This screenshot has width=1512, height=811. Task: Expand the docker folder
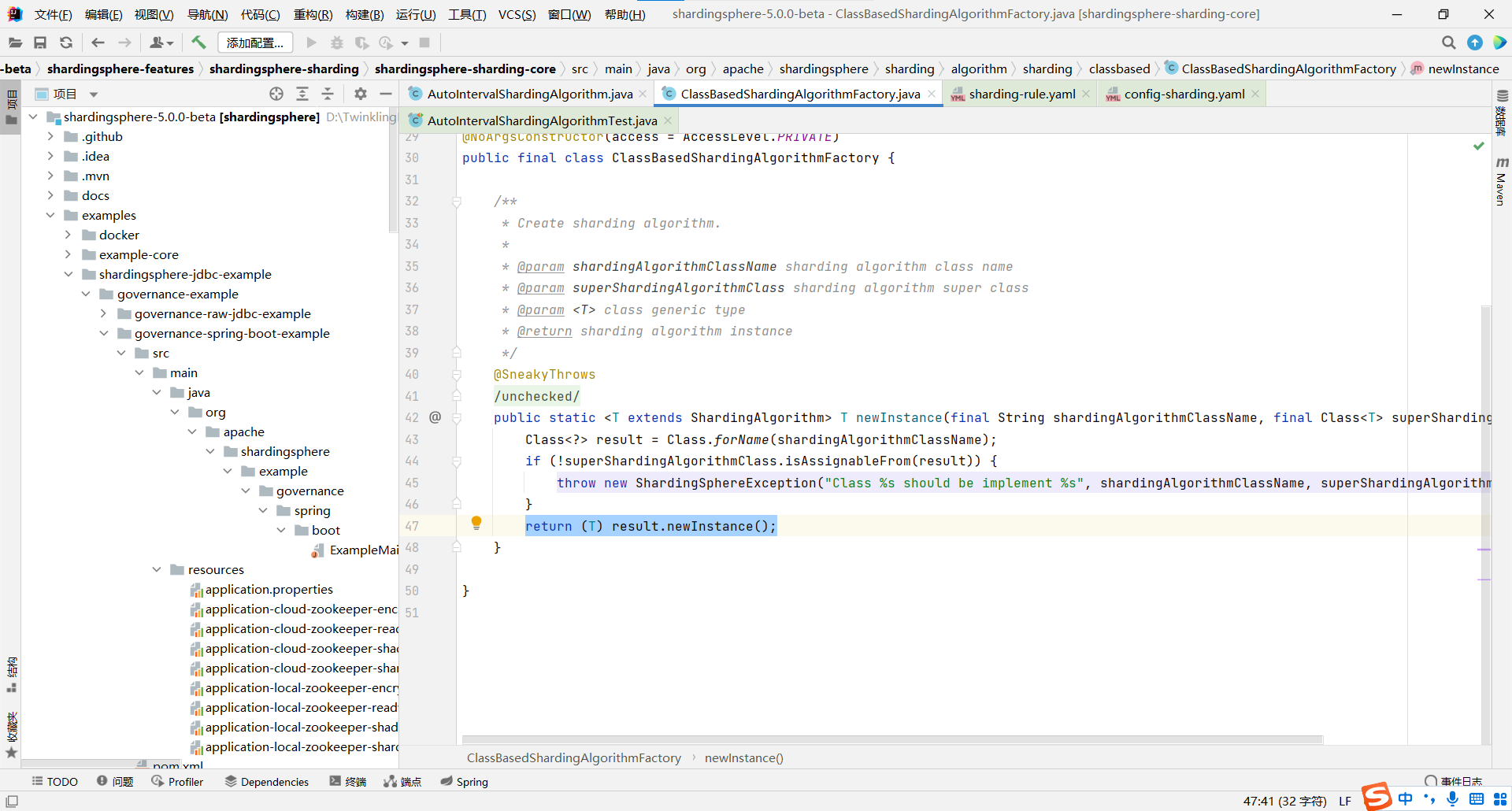tap(69, 235)
